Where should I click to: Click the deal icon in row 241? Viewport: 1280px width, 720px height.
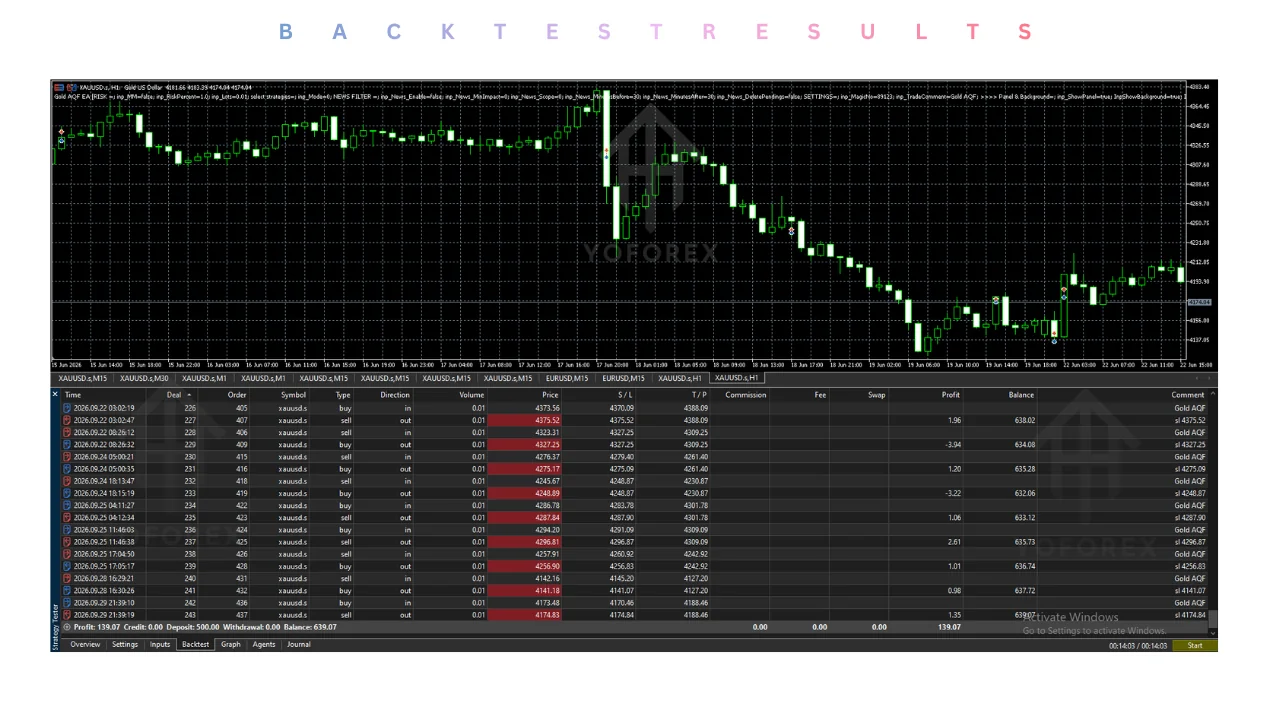pyautogui.click(x=67, y=590)
